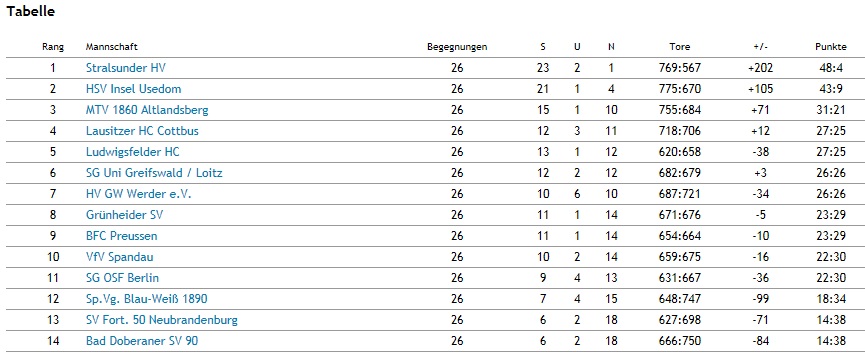Click the Punkte column header

(x=831, y=47)
